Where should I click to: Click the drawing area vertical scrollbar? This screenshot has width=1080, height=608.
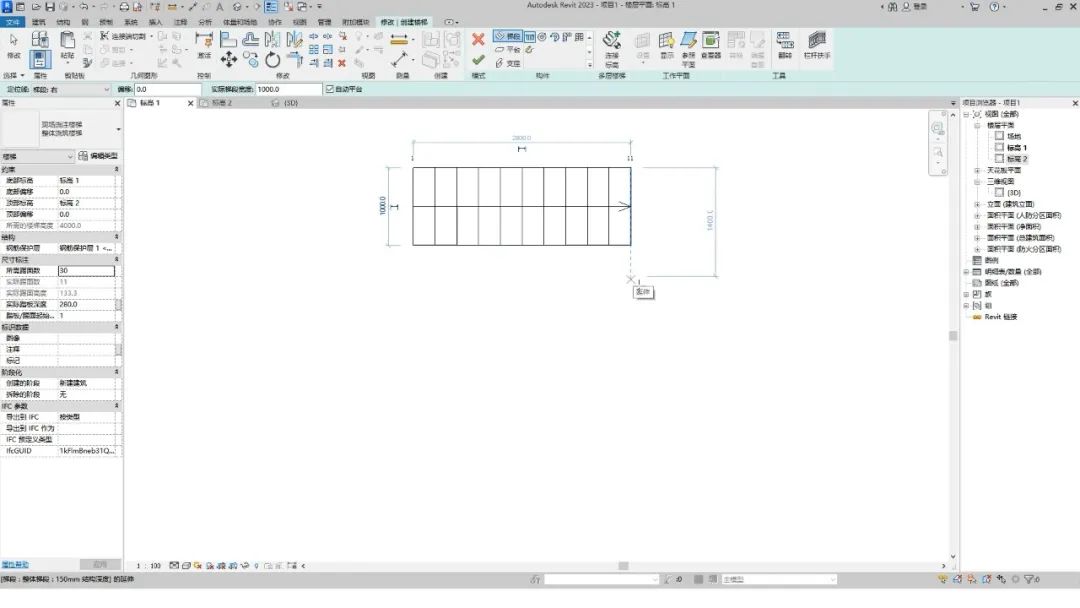pos(953,336)
